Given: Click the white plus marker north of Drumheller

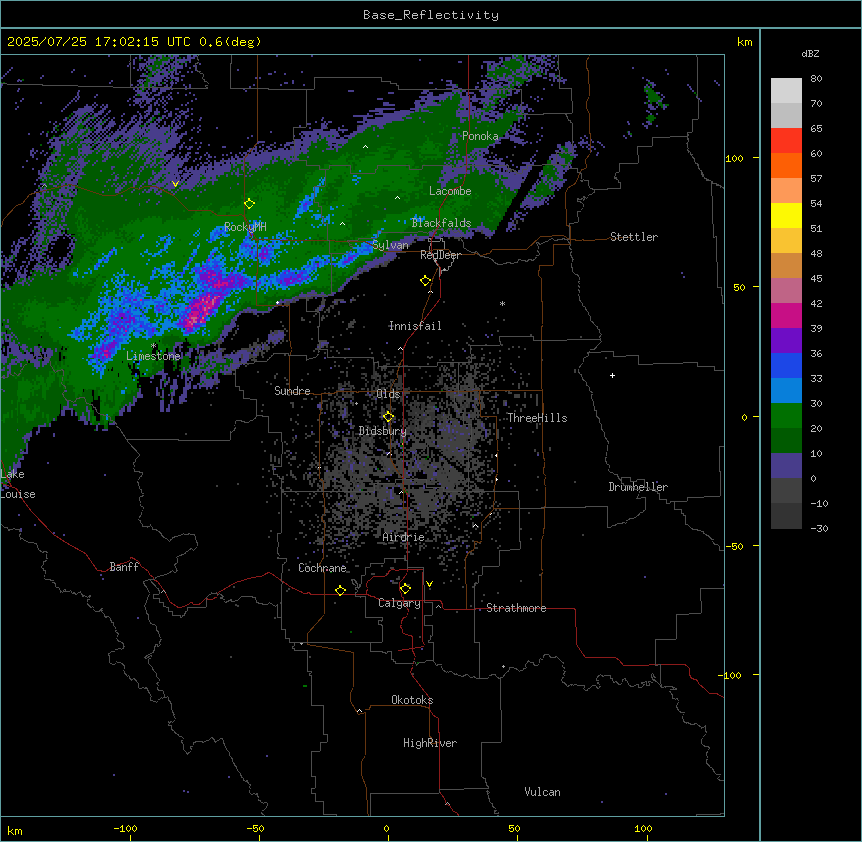Looking at the screenshot, I should [x=612, y=375].
